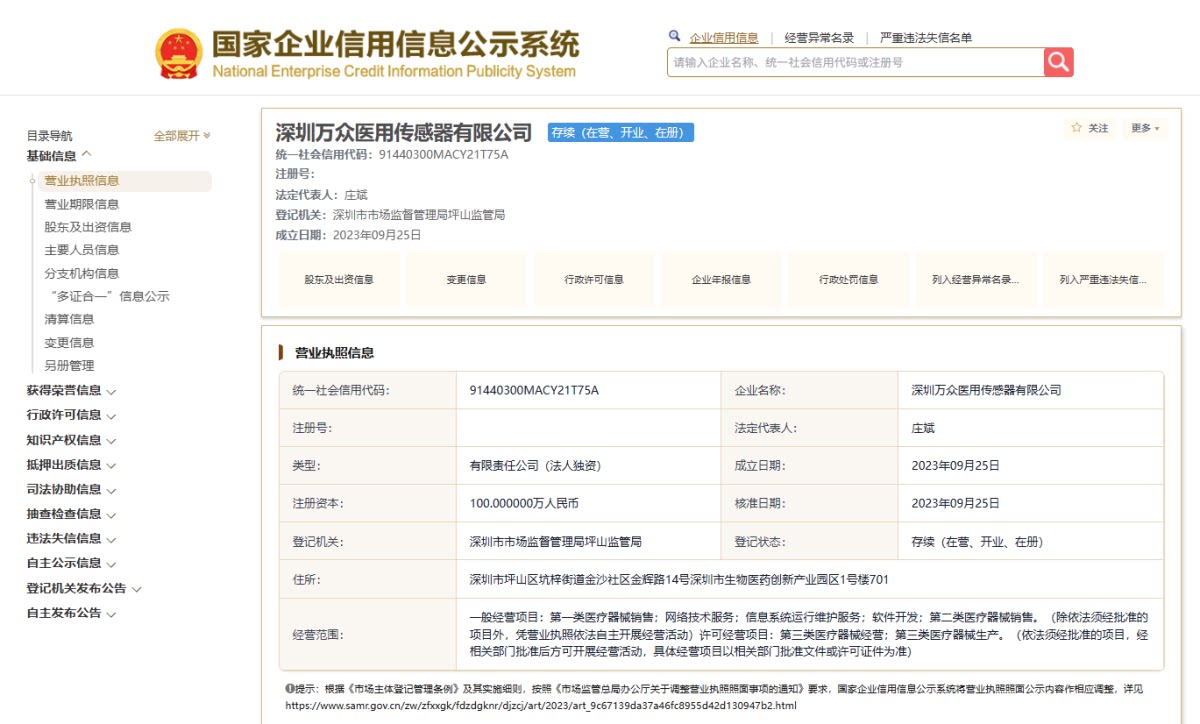Expand the 登记机关发布公告 section
The image size is (1200, 724).
click(x=84, y=588)
